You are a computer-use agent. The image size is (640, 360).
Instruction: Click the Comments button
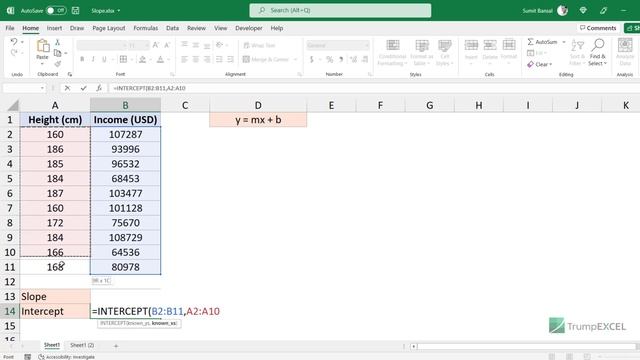coord(598,28)
